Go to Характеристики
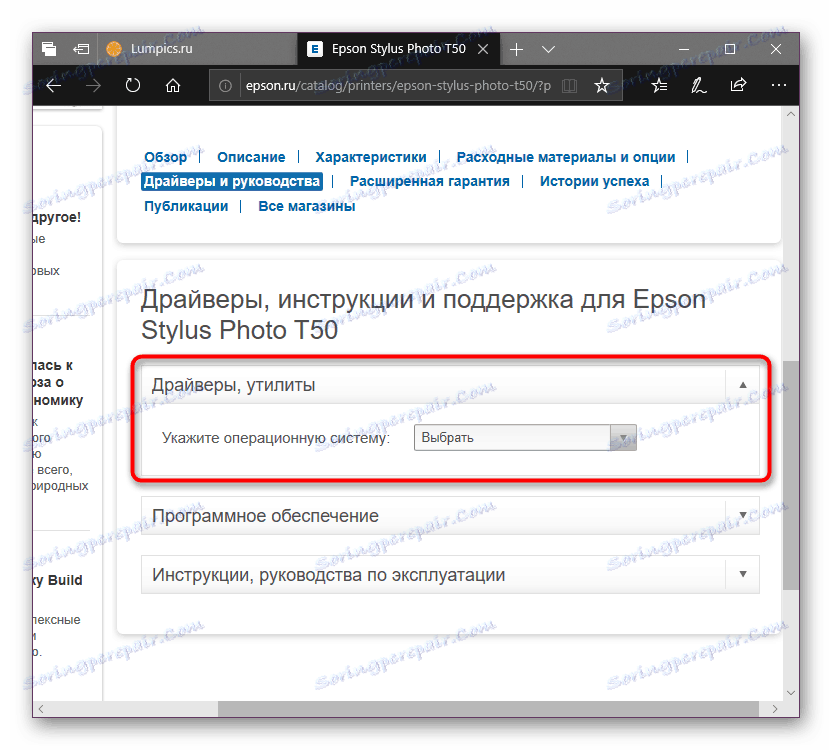Screen dimensions: 832x750 (371, 157)
